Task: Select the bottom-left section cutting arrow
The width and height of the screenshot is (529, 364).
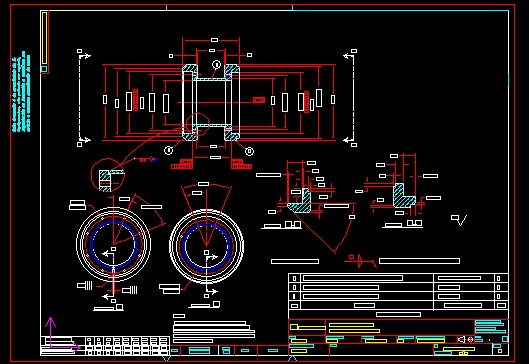Action: pos(84,141)
